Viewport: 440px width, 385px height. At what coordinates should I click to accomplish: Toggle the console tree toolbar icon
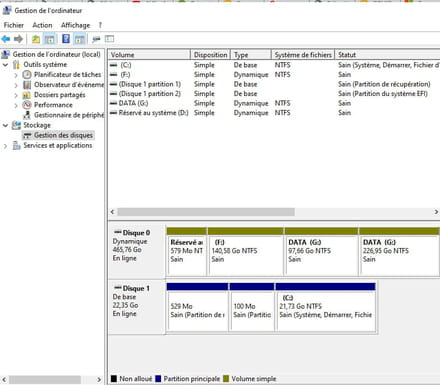tap(50, 39)
